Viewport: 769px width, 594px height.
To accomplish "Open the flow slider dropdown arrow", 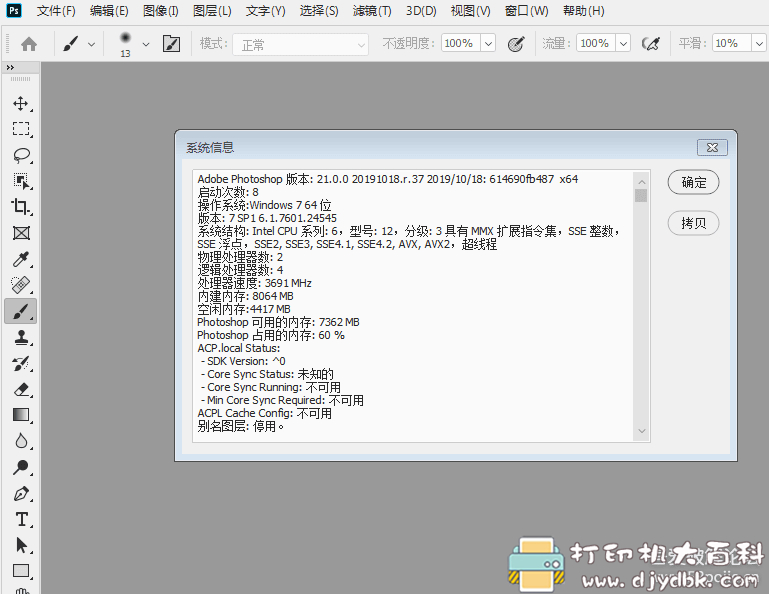I will [623, 43].
